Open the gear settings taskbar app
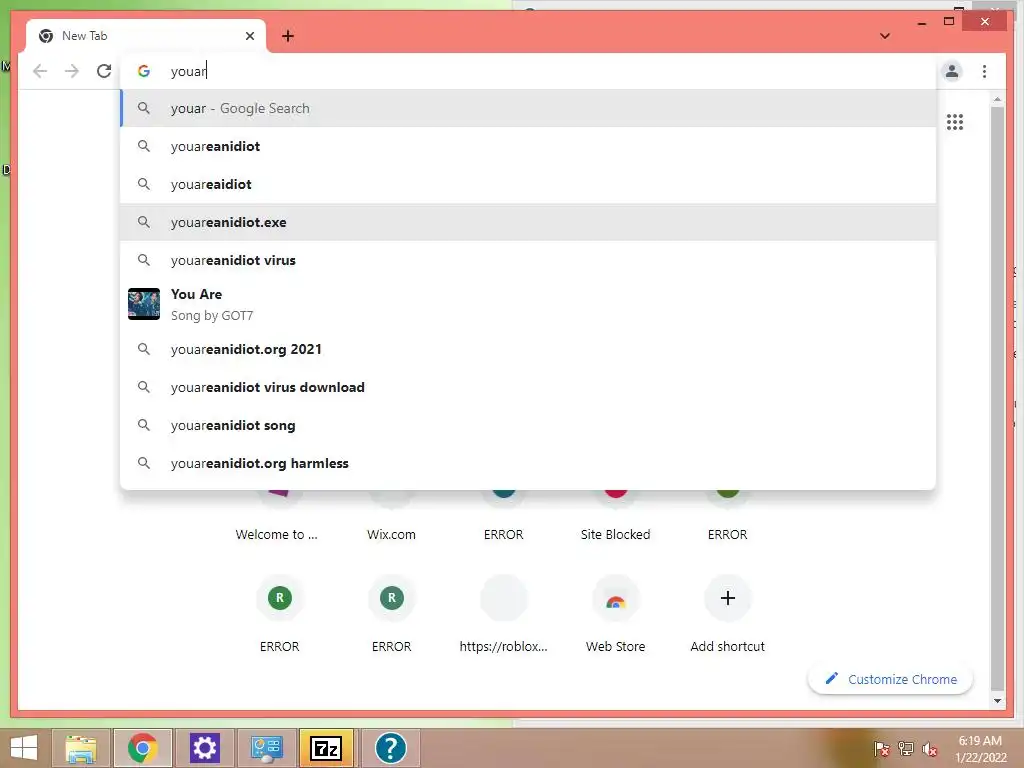 (204, 748)
